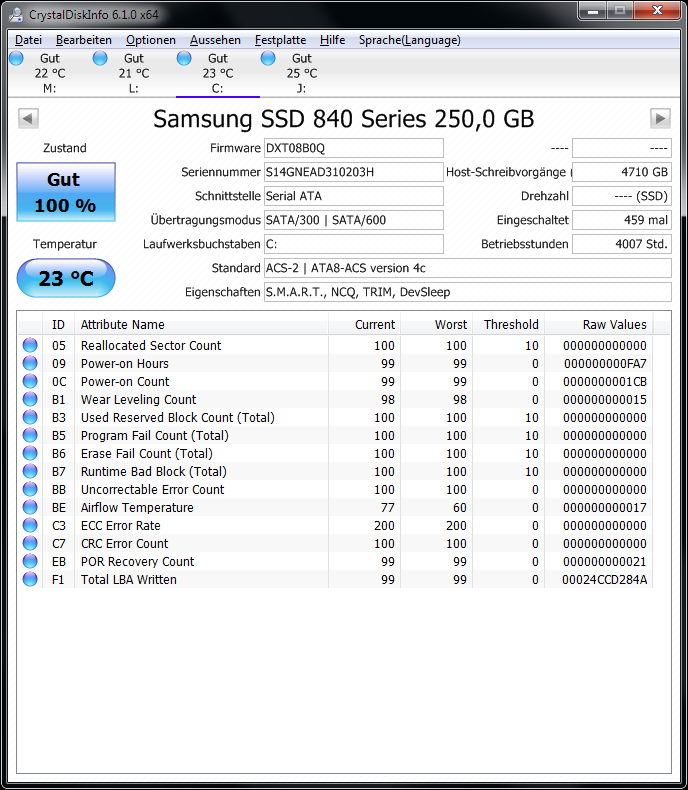Viewport: 688px width, 790px height.
Task: Click the Raw Values column header
Action: click(x=599, y=324)
